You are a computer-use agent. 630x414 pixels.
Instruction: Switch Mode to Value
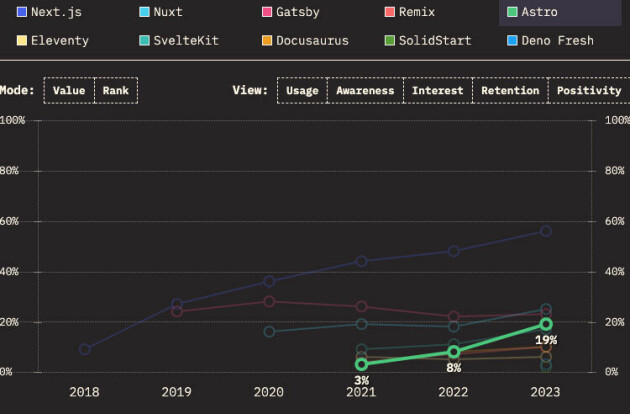69,90
